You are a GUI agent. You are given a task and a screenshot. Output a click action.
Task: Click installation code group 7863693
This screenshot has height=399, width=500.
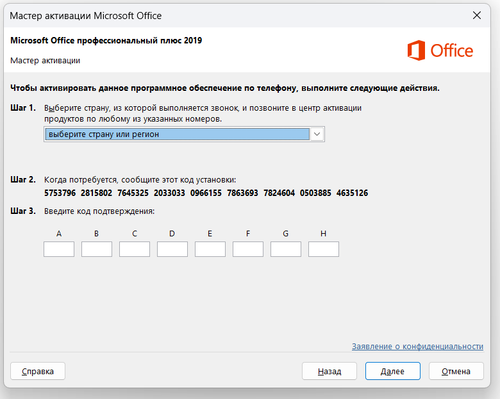click(243, 193)
